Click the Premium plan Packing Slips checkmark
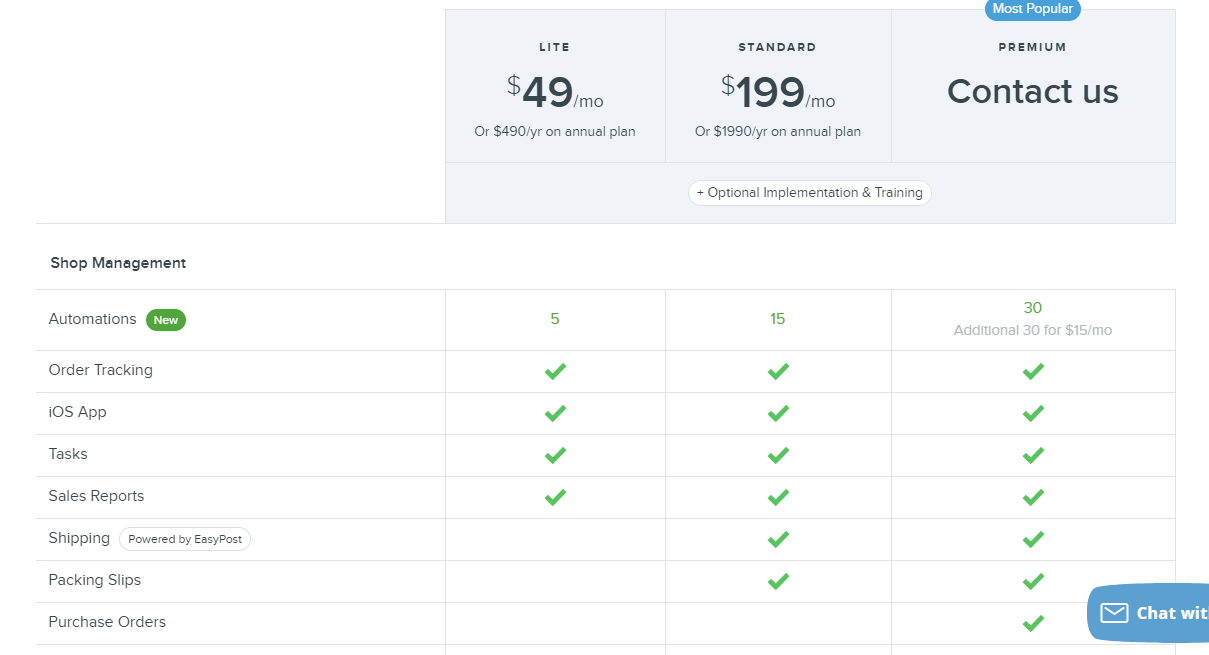The width and height of the screenshot is (1209, 655). pos(1033,581)
